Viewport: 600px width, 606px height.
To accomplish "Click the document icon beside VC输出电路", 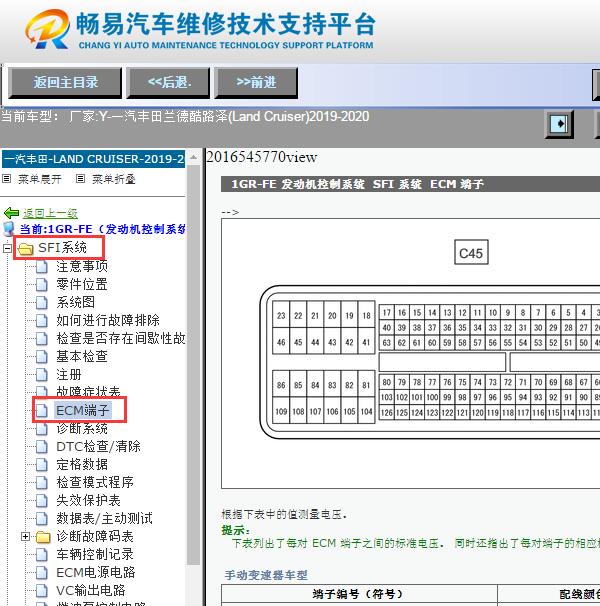I will [x=42, y=591].
